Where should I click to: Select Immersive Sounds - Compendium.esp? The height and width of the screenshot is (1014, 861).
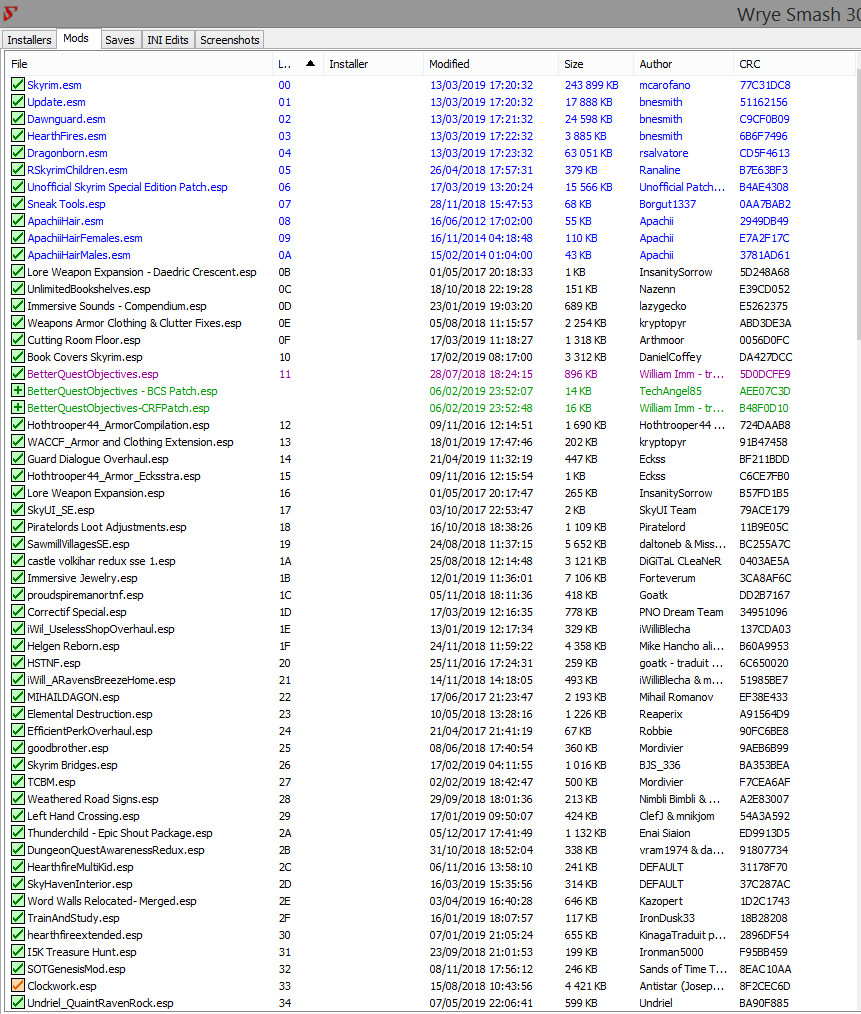[x=116, y=306]
